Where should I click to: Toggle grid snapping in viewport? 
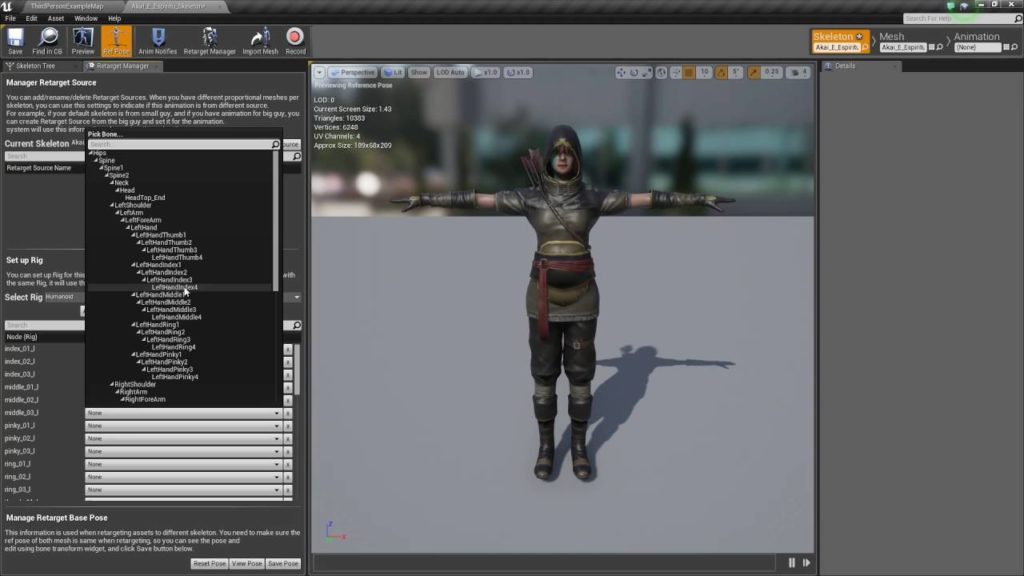pos(689,72)
